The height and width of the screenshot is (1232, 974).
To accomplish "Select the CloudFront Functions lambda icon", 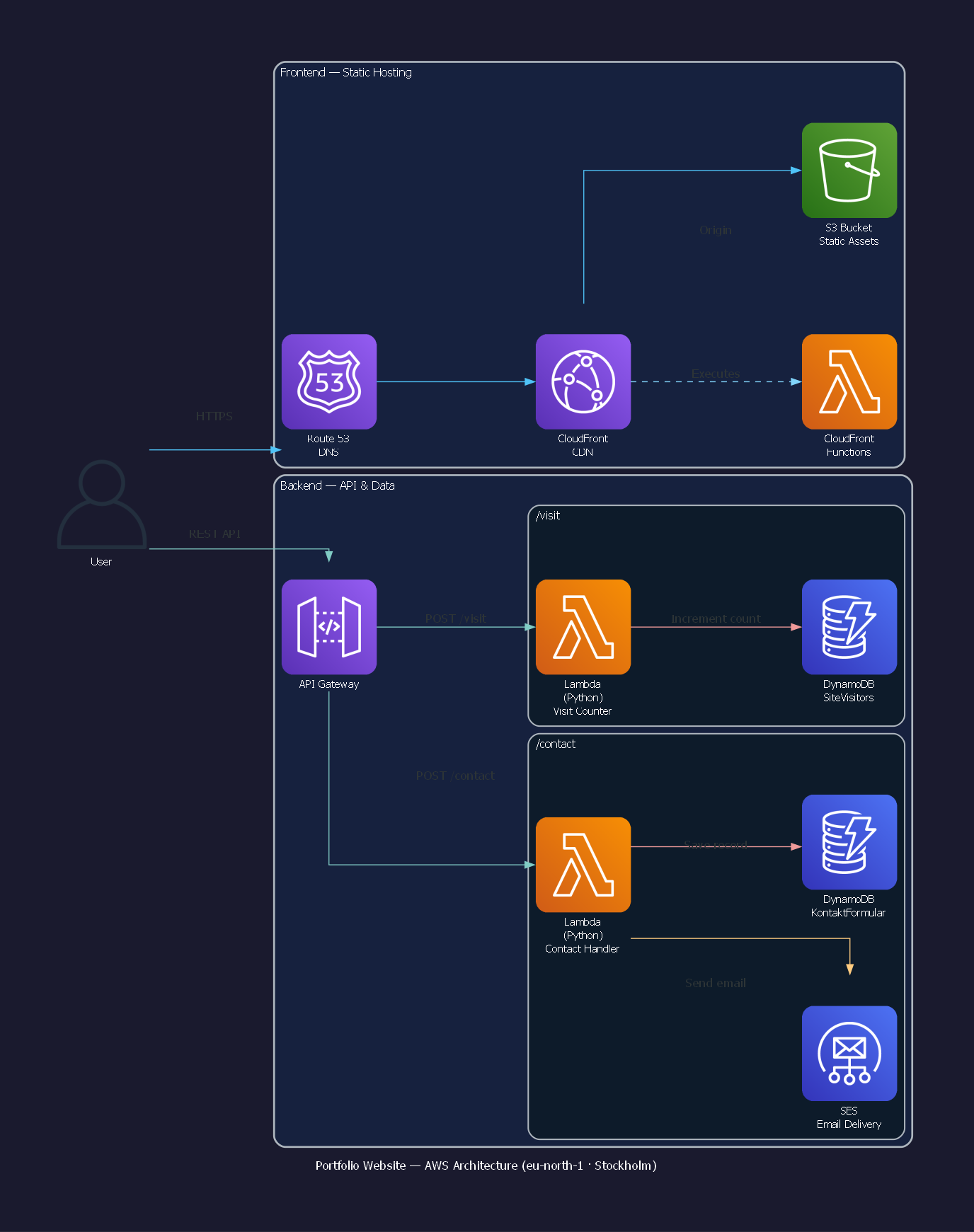I will [x=849, y=381].
